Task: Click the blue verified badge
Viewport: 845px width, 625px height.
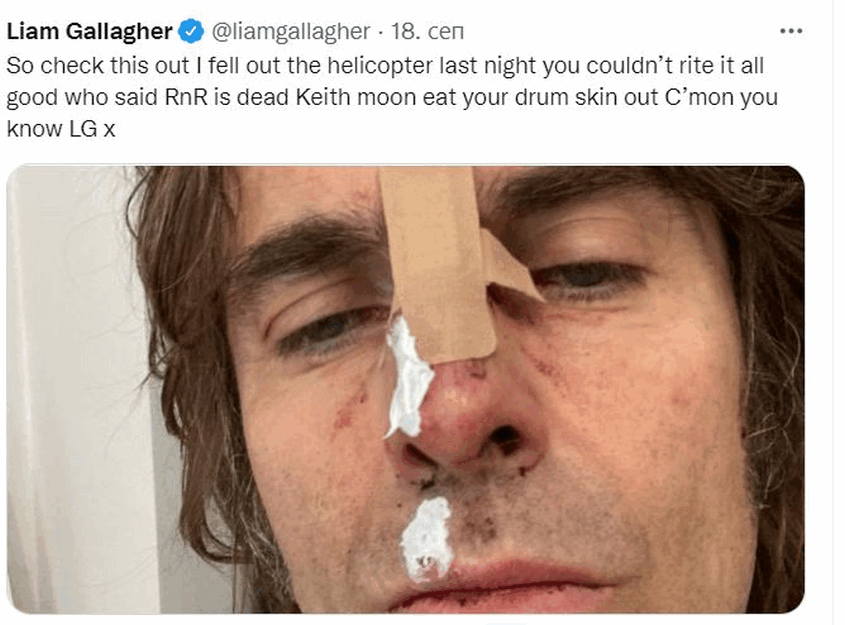Action: tap(191, 31)
